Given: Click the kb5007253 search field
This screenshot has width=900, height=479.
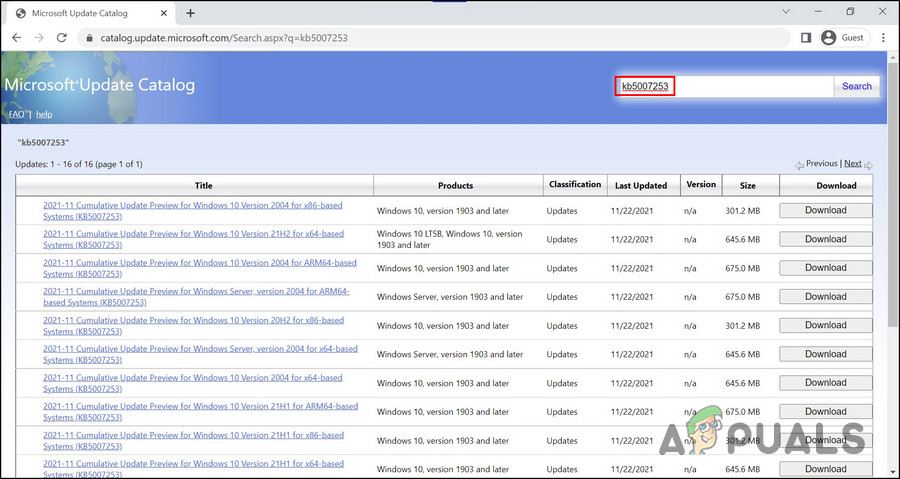Looking at the screenshot, I should 724,87.
